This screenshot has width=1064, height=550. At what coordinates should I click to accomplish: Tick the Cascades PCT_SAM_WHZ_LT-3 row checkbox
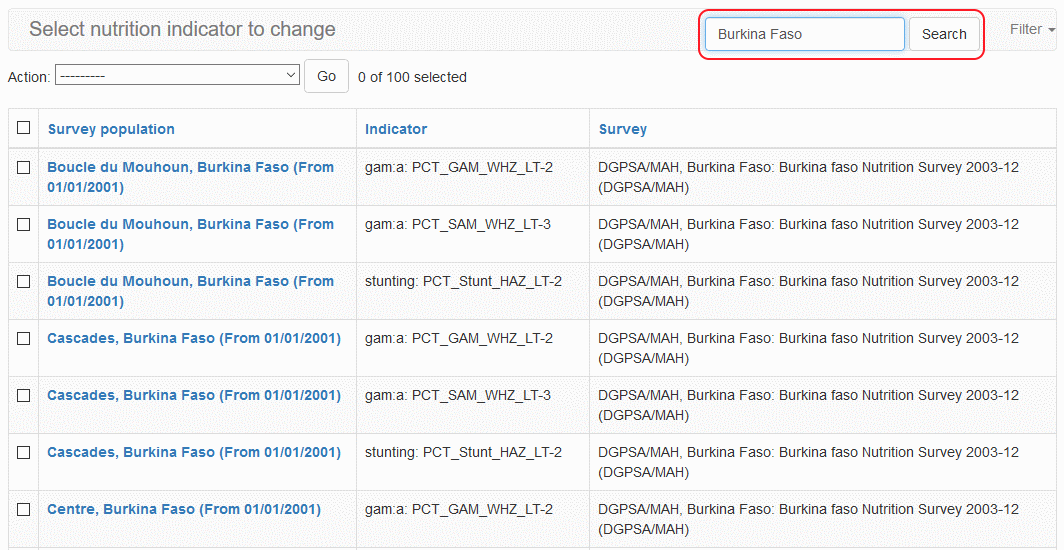(x=23, y=396)
